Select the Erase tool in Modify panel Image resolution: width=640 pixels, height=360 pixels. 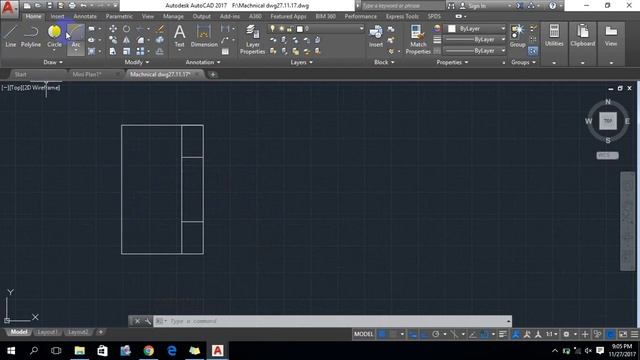click(160, 29)
